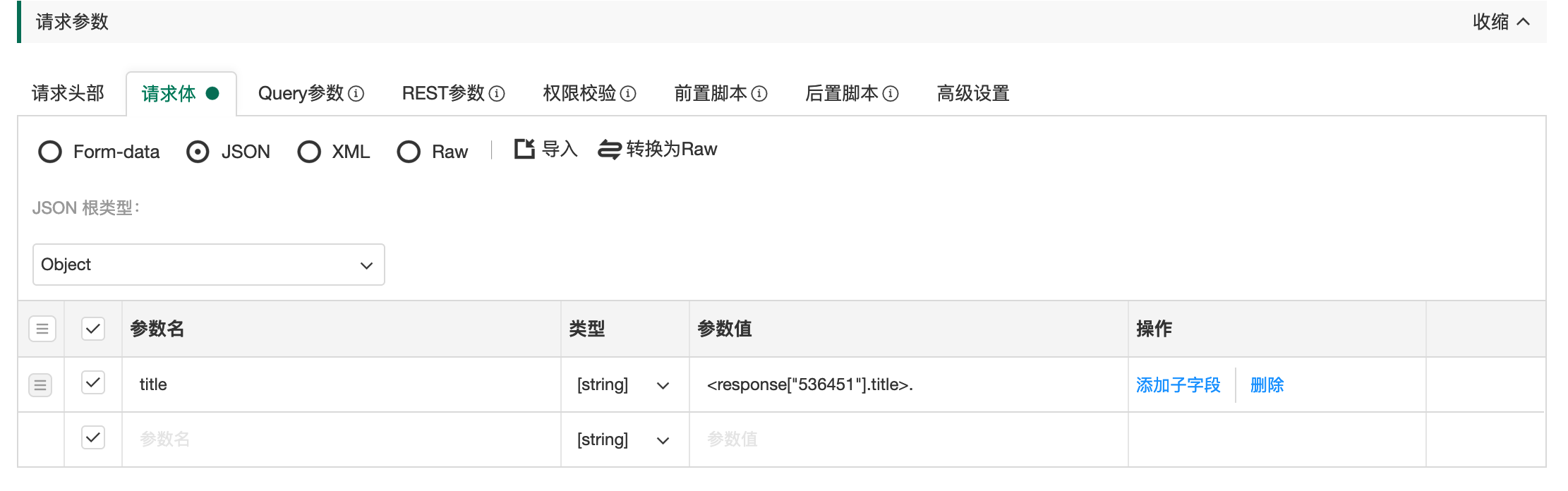The image size is (1568, 491).
Task: Select the XML radio option
Action: coord(309,152)
